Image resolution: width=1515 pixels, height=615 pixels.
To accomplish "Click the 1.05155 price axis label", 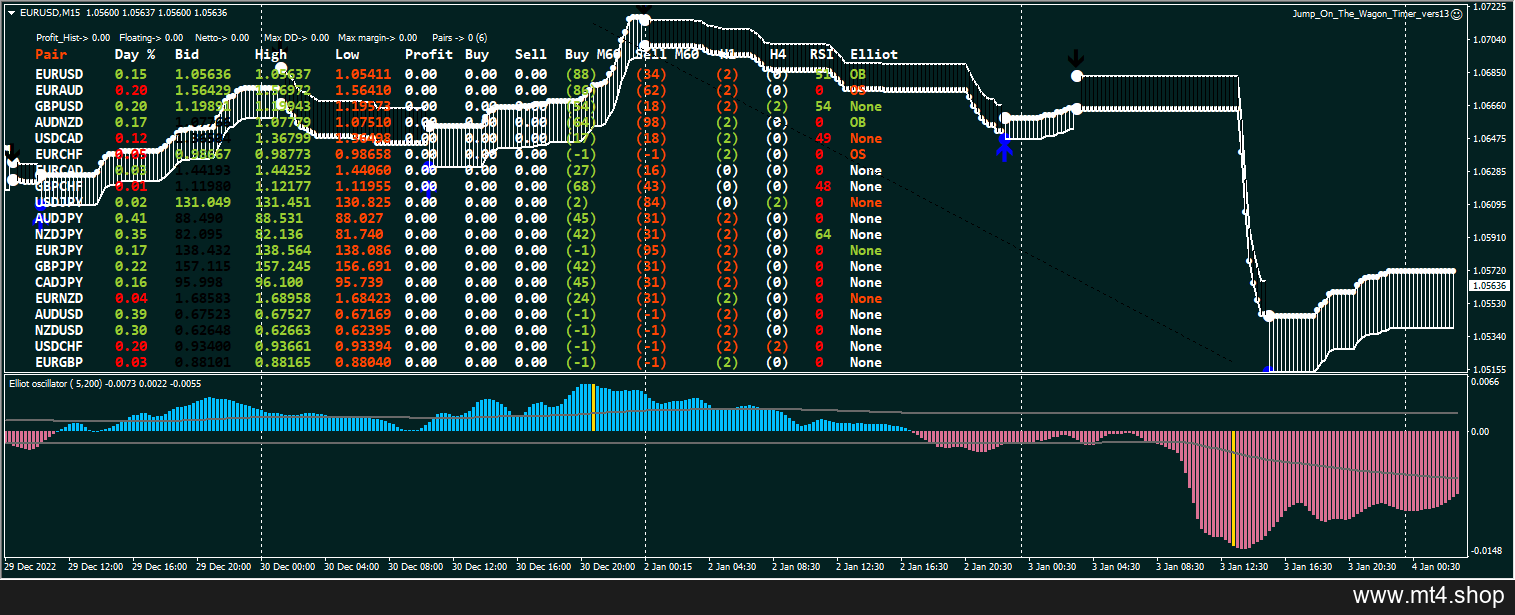I will [1490, 369].
